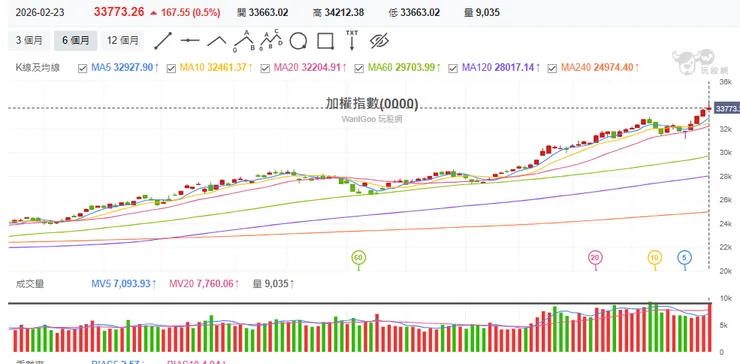
Task: Click the 加權指數(0000) chart title
Action: [372, 103]
